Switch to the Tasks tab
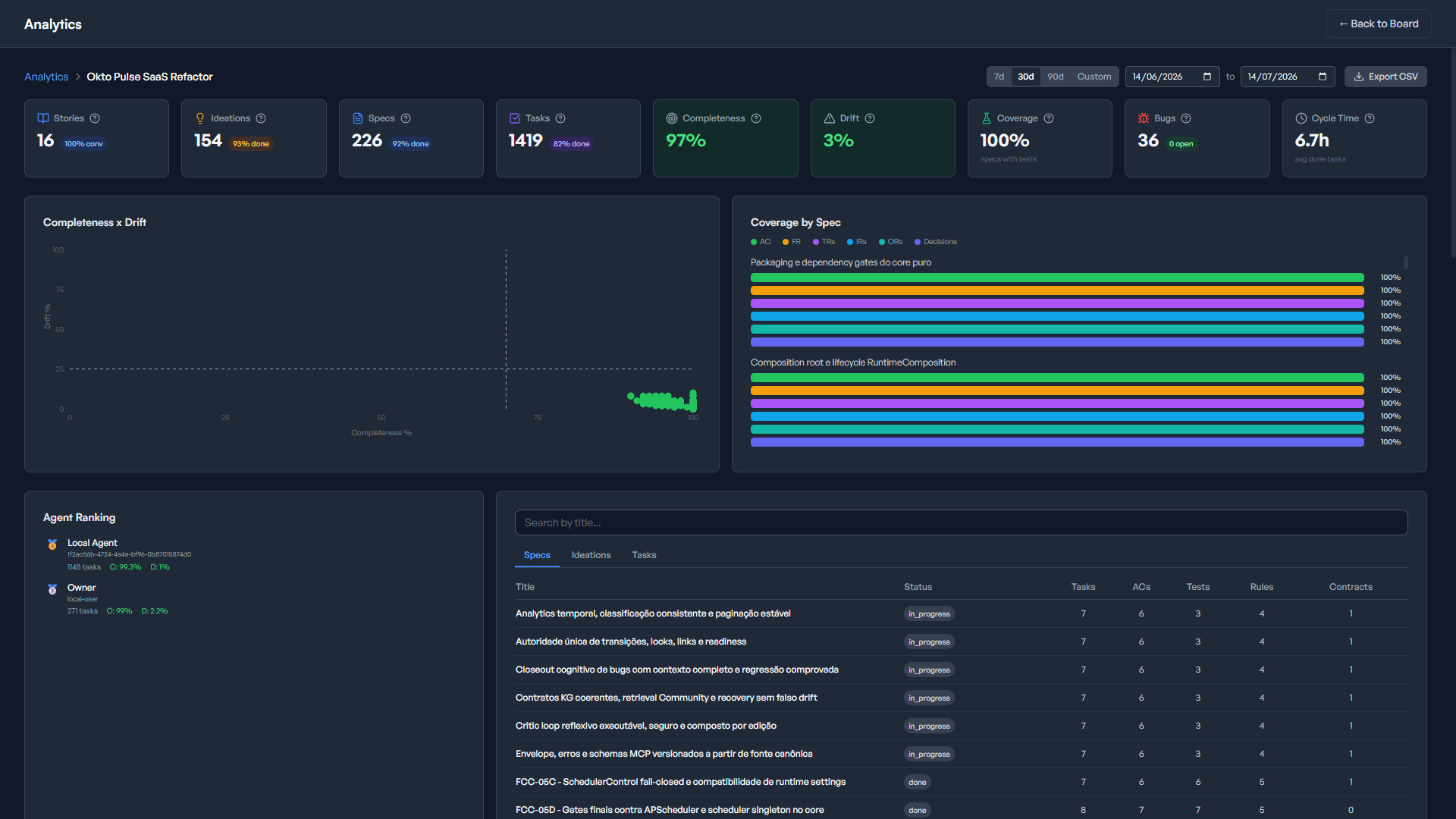1456x819 pixels. pyautogui.click(x=644, y=555)
